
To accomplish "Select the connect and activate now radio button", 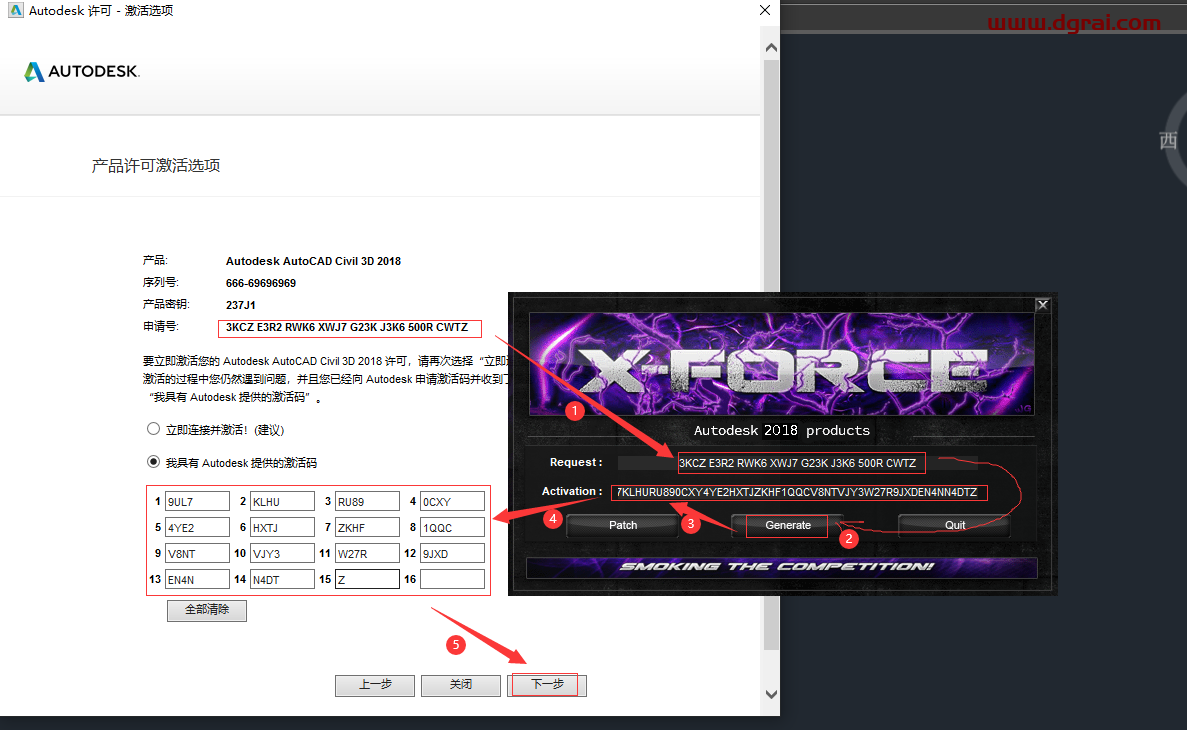I will (x=154, y=429).
